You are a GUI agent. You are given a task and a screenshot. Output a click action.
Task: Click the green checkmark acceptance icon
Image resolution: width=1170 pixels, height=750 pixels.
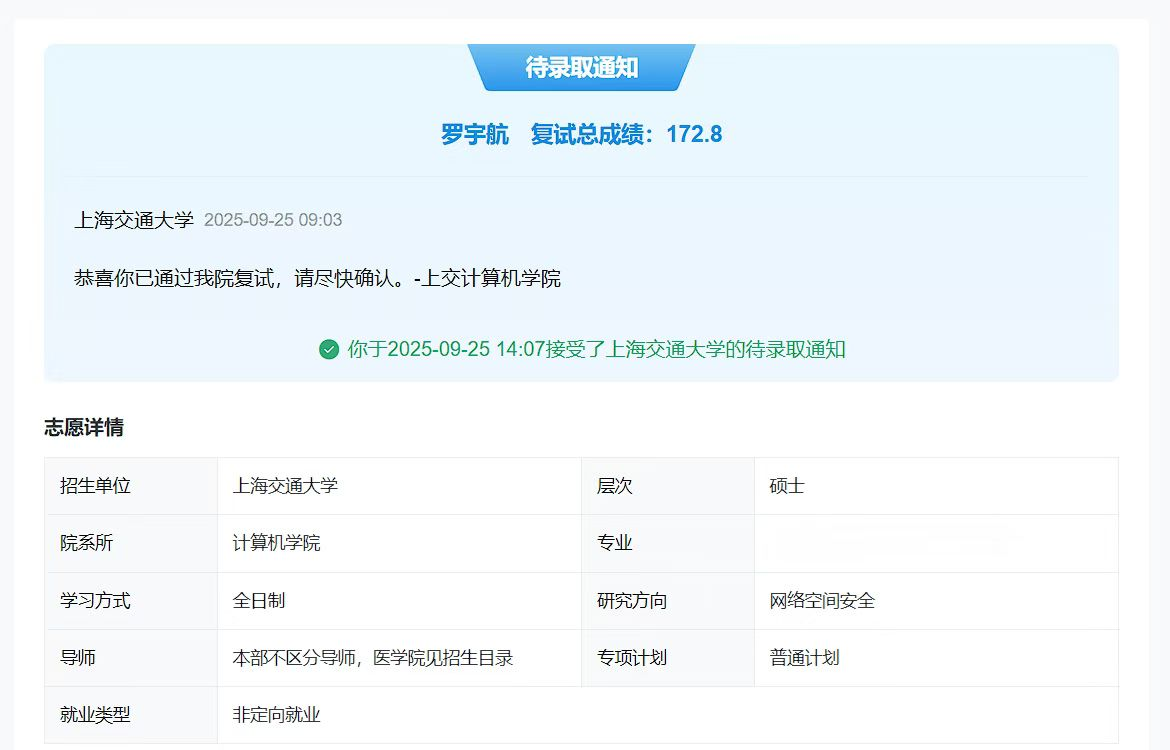coord(329,349)
